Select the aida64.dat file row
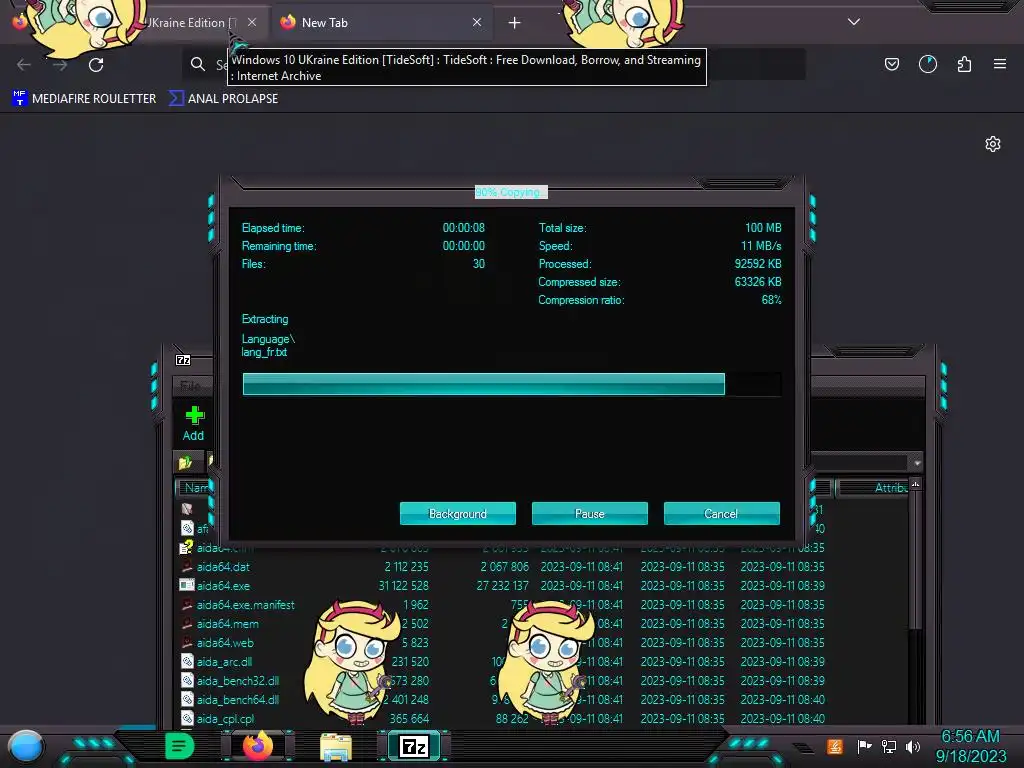This screenshot has height=768, width=1024. click(502, 567)
